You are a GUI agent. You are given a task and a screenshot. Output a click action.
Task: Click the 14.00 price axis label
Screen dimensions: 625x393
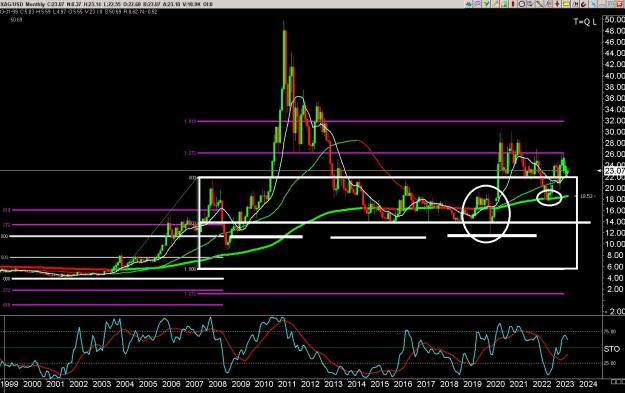pyautogui.click(x=615, y=222)
